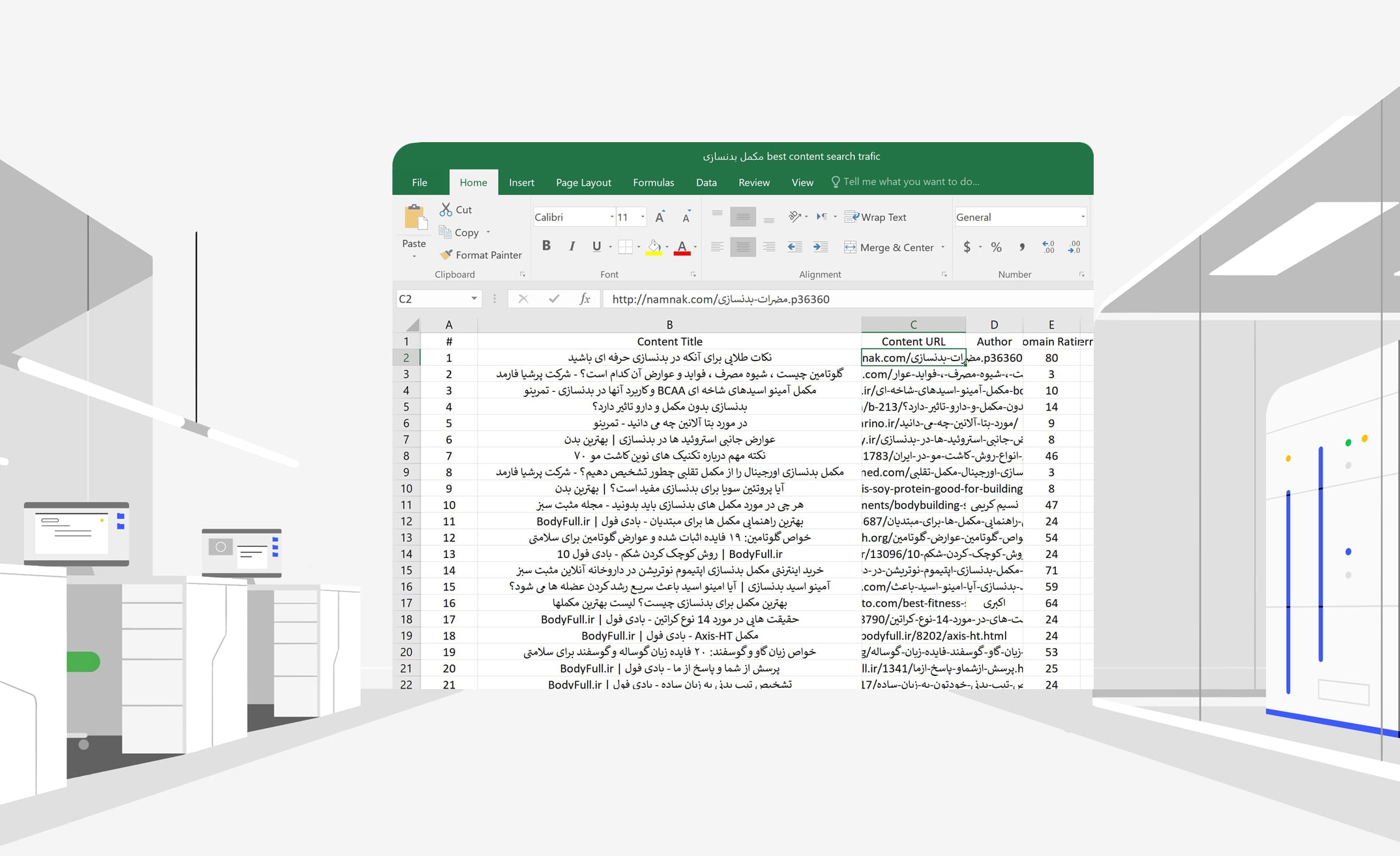Select row 10 header
This screenshot has width=1400, height=856.
406,488
